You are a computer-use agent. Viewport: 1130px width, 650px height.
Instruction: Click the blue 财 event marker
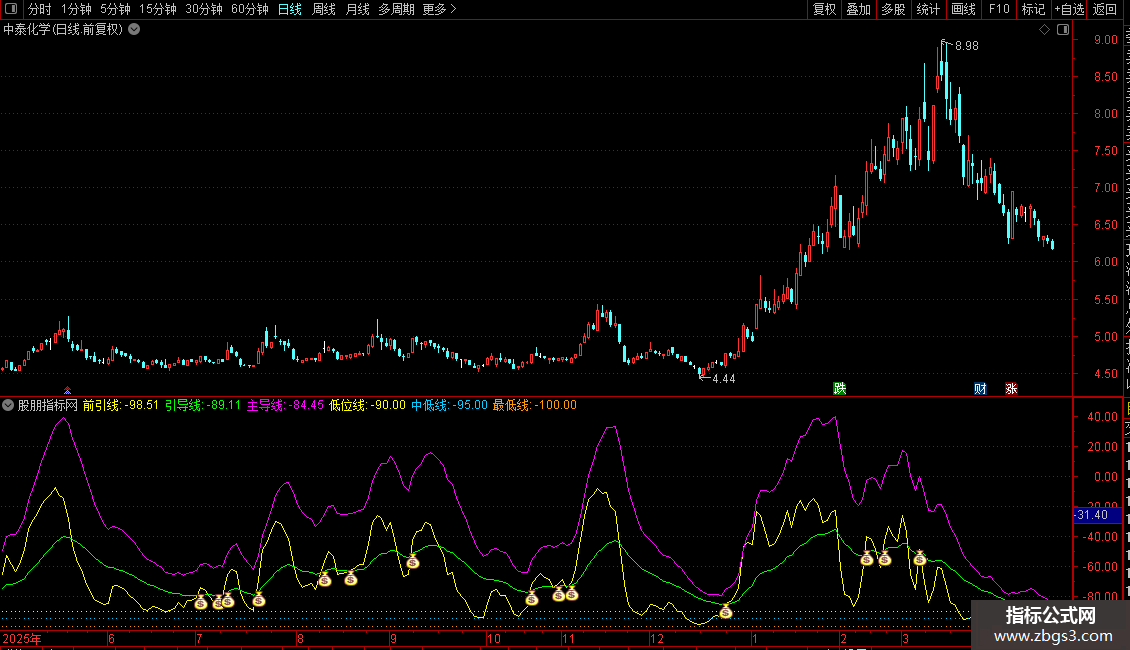tap(981, 388)
